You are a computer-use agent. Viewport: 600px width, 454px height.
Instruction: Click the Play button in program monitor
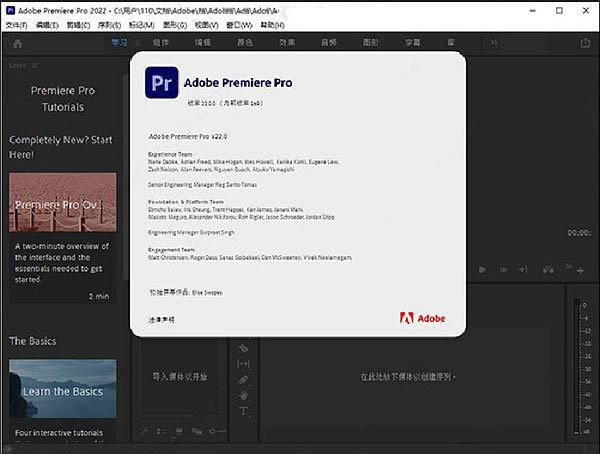point(482,269)
